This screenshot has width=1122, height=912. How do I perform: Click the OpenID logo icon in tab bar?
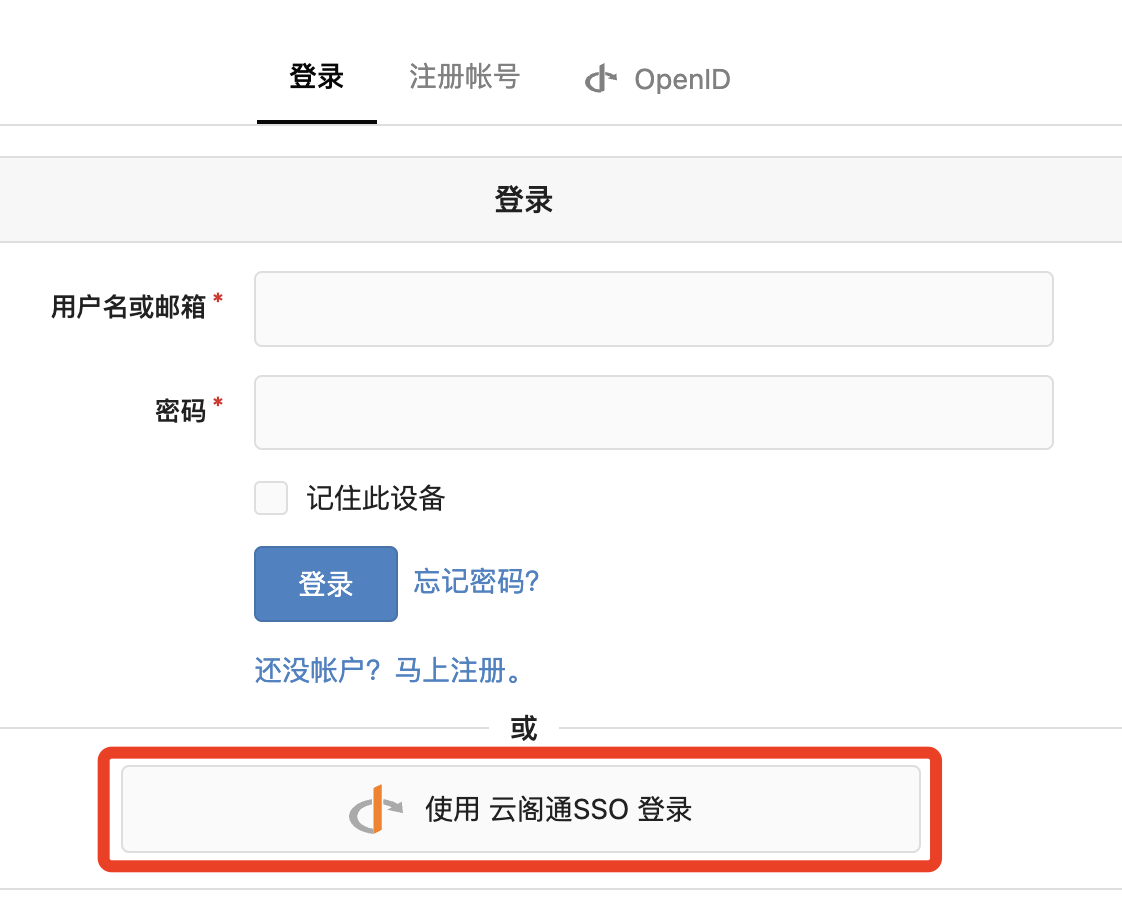click(601, 79)
